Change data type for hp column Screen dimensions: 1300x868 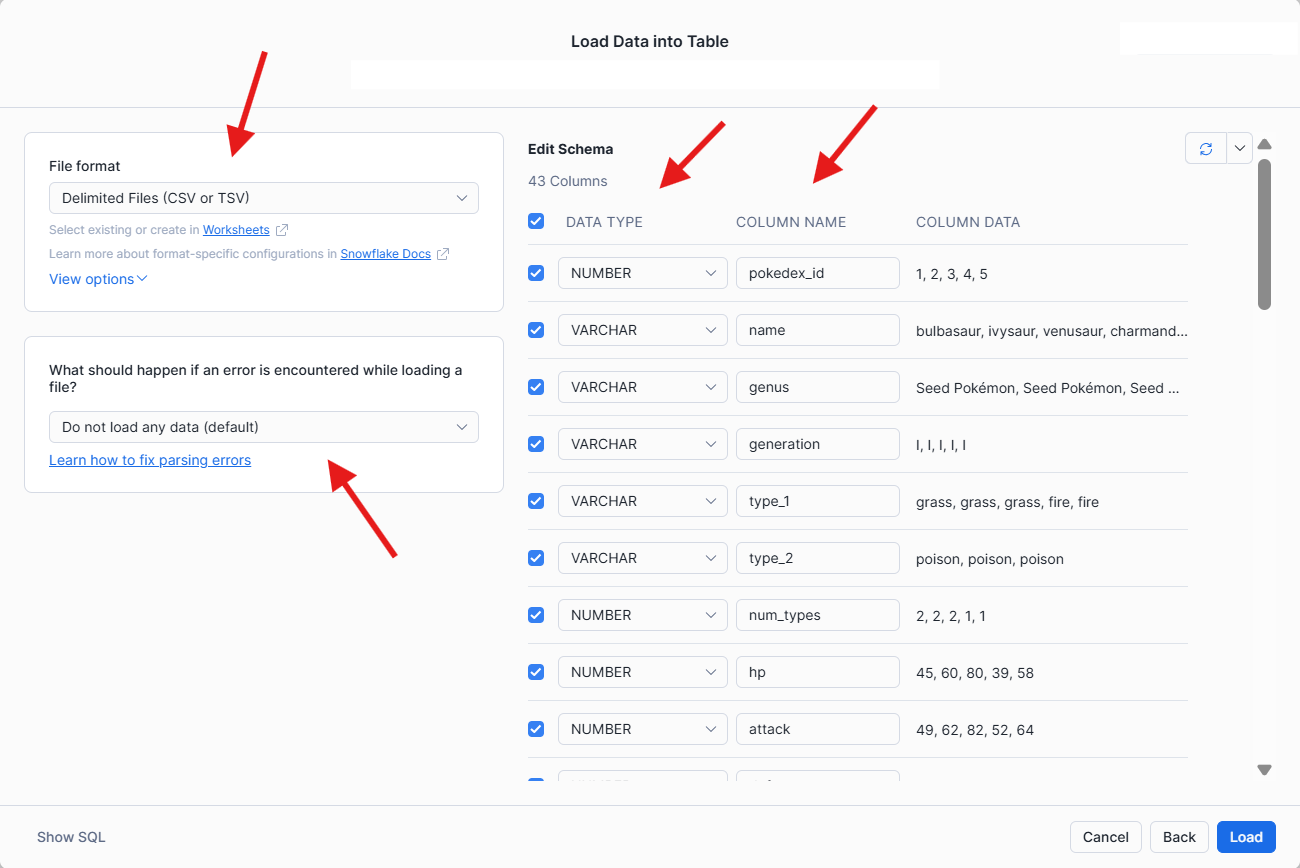(643, 672)
